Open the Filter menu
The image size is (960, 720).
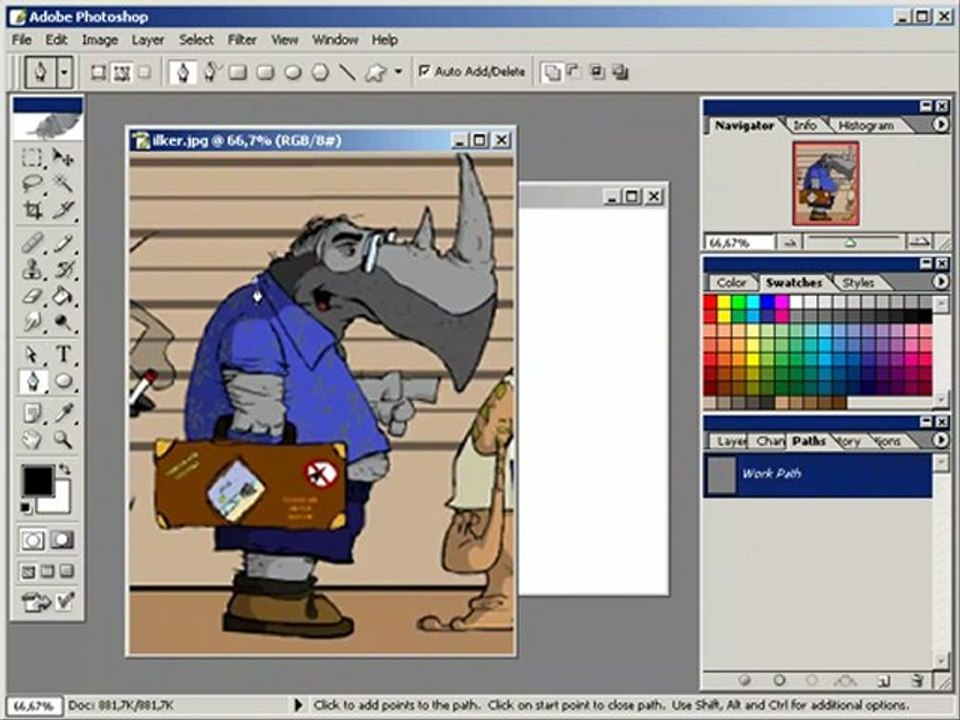point(242,40)
